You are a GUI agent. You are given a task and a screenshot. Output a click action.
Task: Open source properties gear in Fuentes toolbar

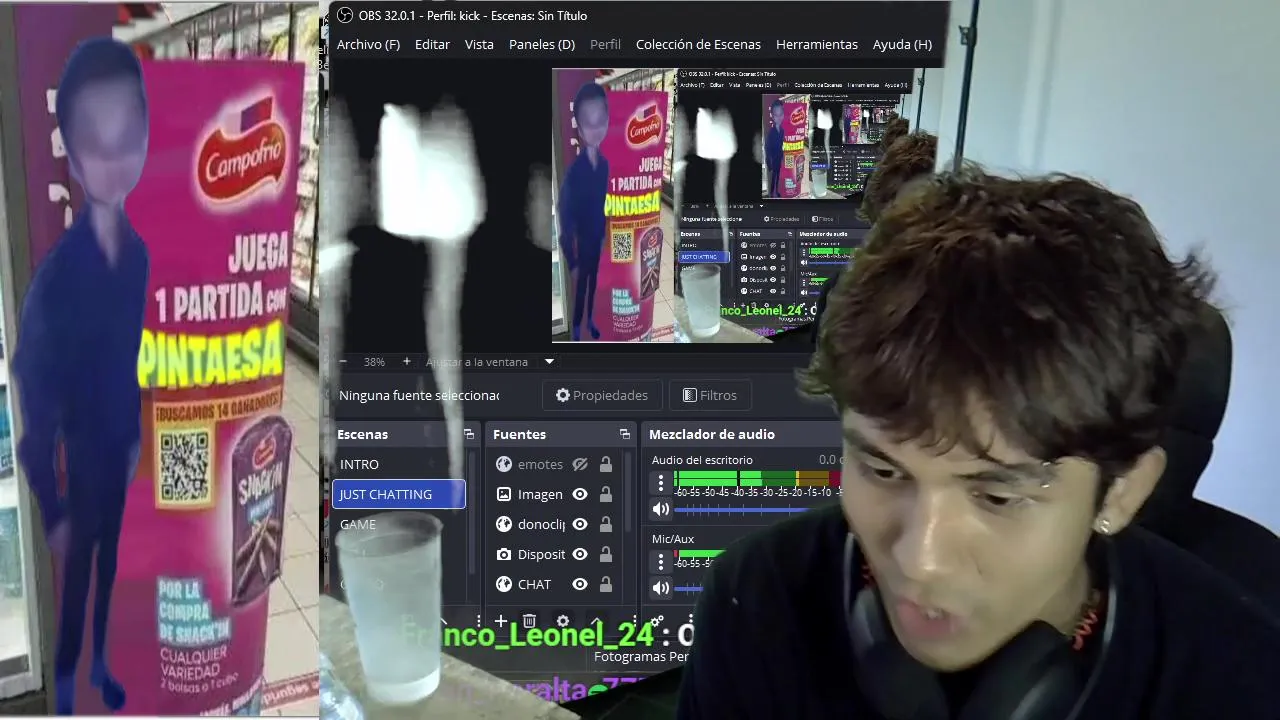[563, 621]
